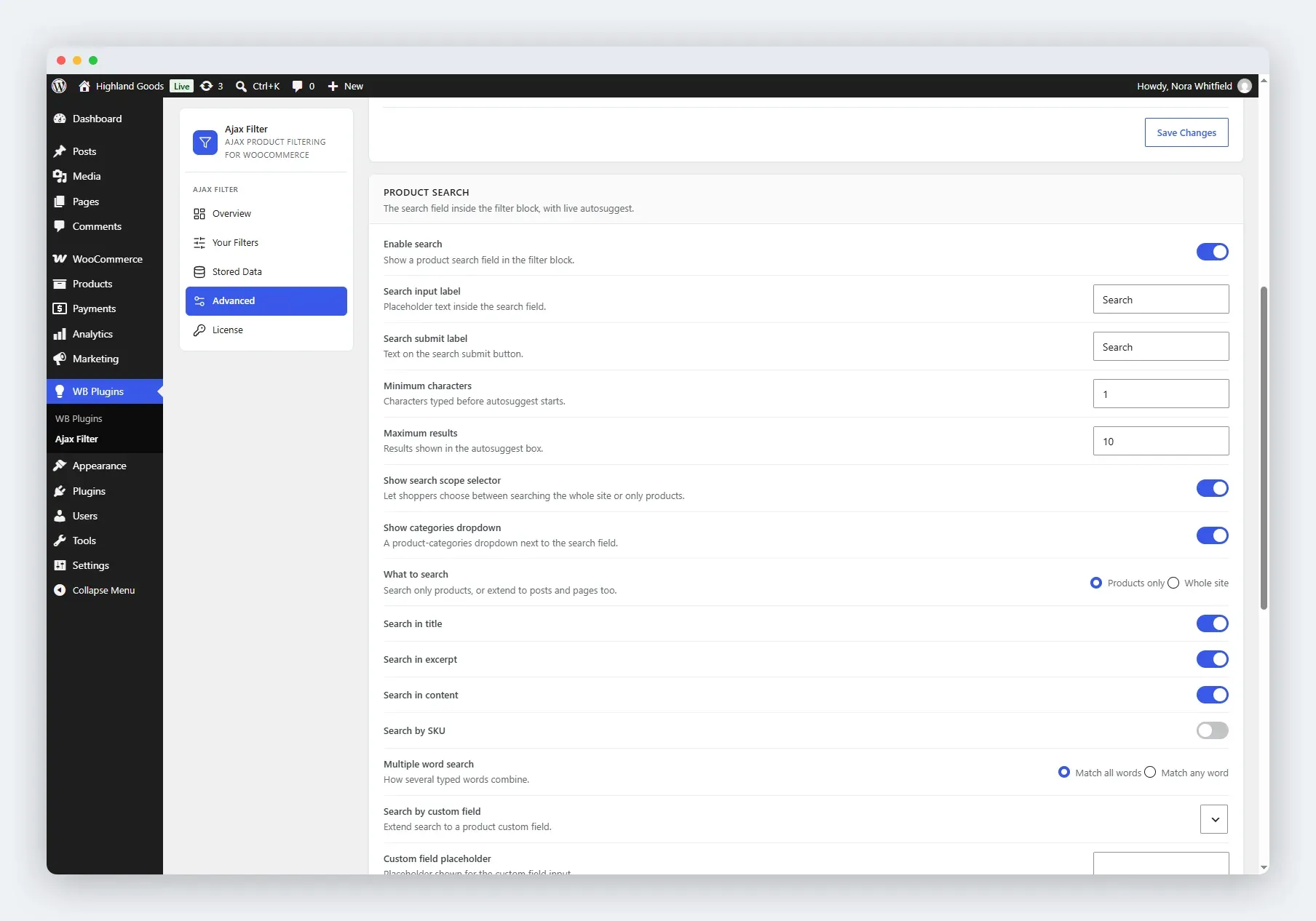The width and height of the screenshot is (1316, 921).
Task: Open the WordPress logo menu
Action: click(x=60, y=86)
